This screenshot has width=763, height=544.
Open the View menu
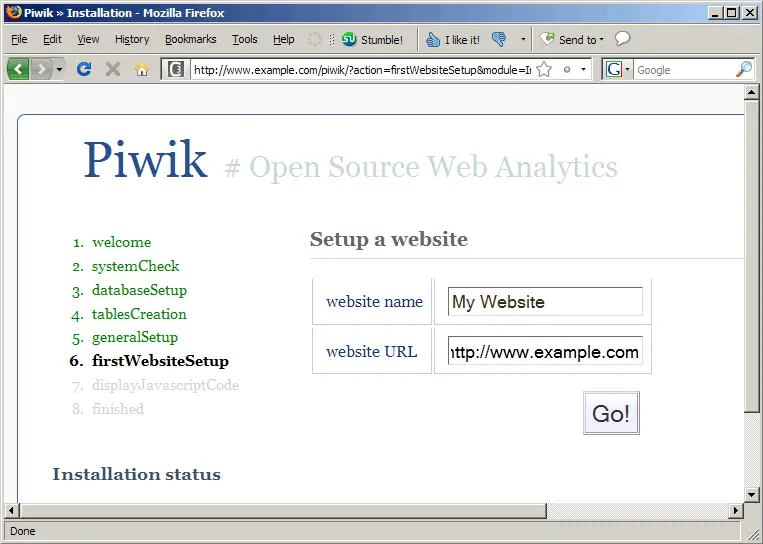(x=88, y=39)
